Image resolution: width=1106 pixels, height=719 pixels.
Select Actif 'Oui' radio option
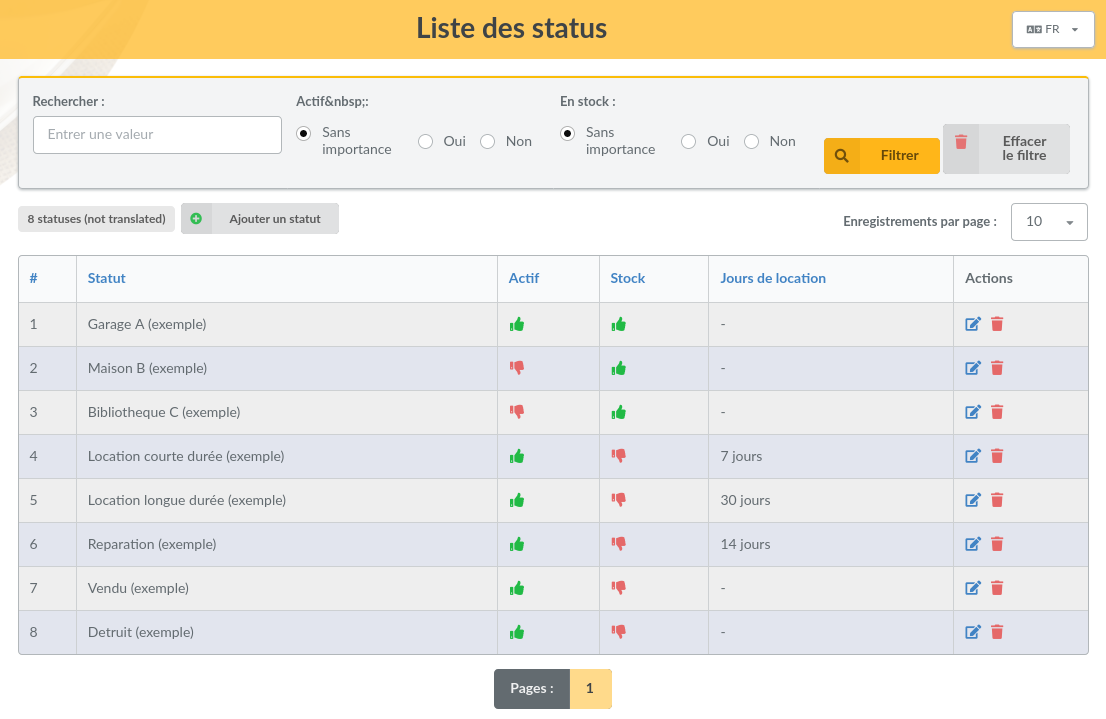425,142
